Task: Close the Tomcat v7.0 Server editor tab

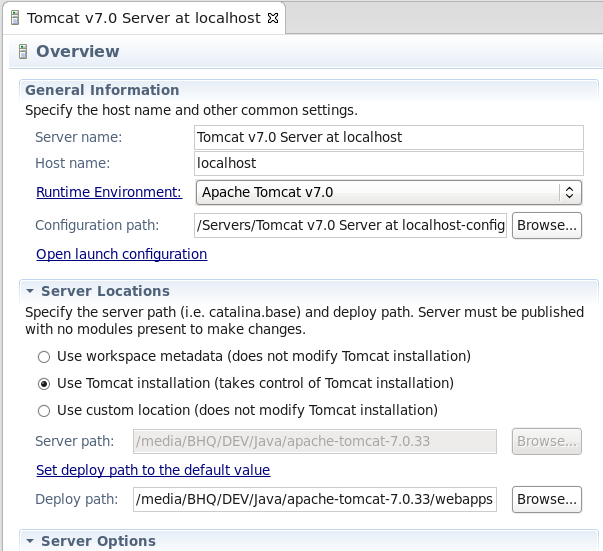Action: pyautogui.click(x=273, y=18)
